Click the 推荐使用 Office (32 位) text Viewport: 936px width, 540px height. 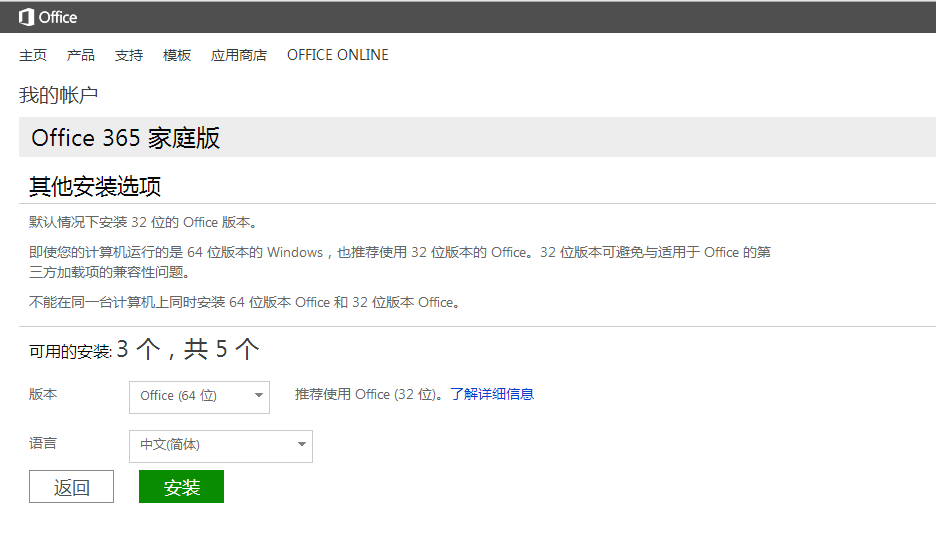point(369,394)
